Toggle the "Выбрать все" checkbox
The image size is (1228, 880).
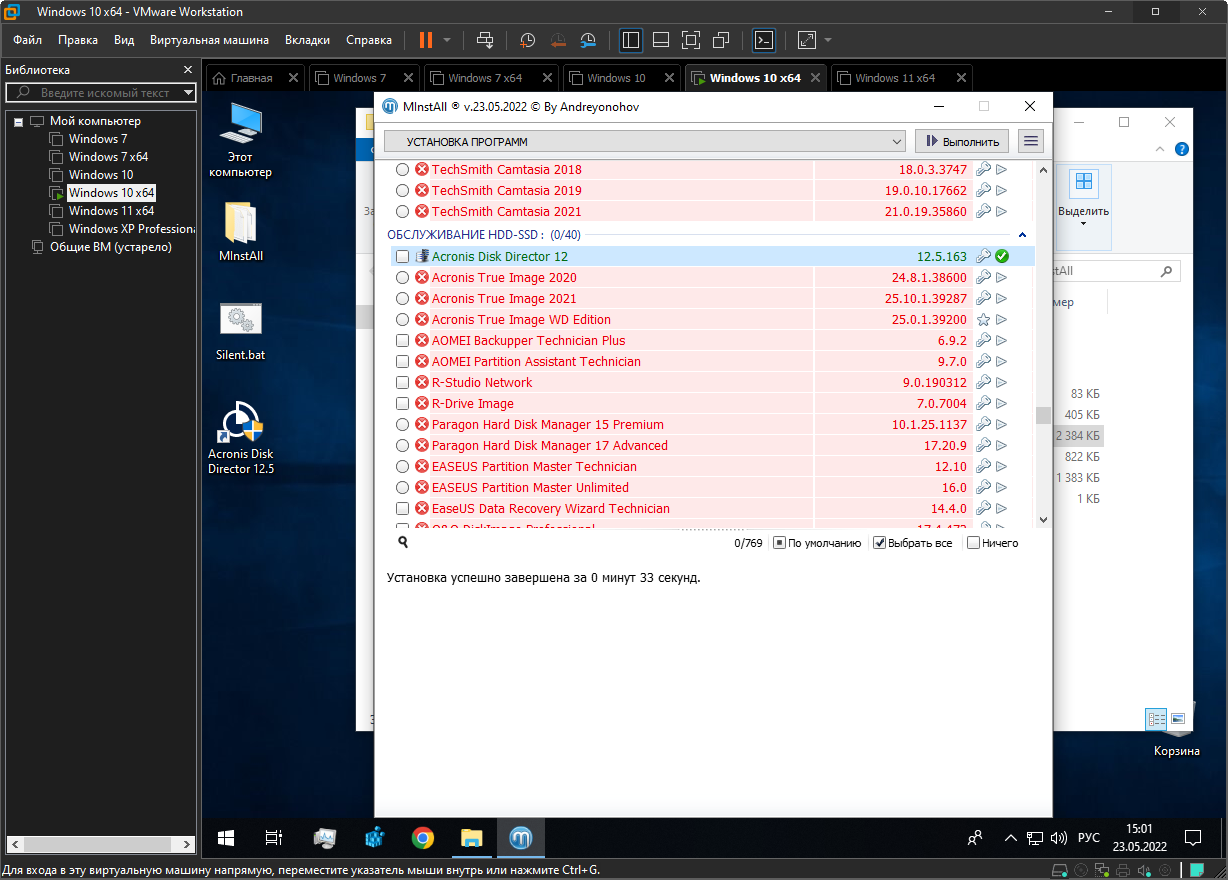pos(880,543)
